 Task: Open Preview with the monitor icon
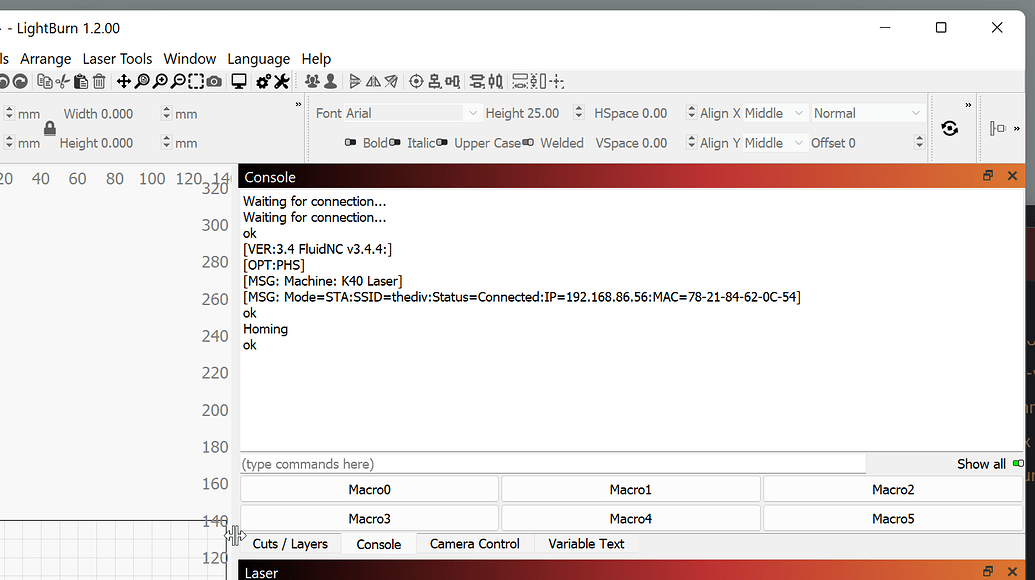238,81
